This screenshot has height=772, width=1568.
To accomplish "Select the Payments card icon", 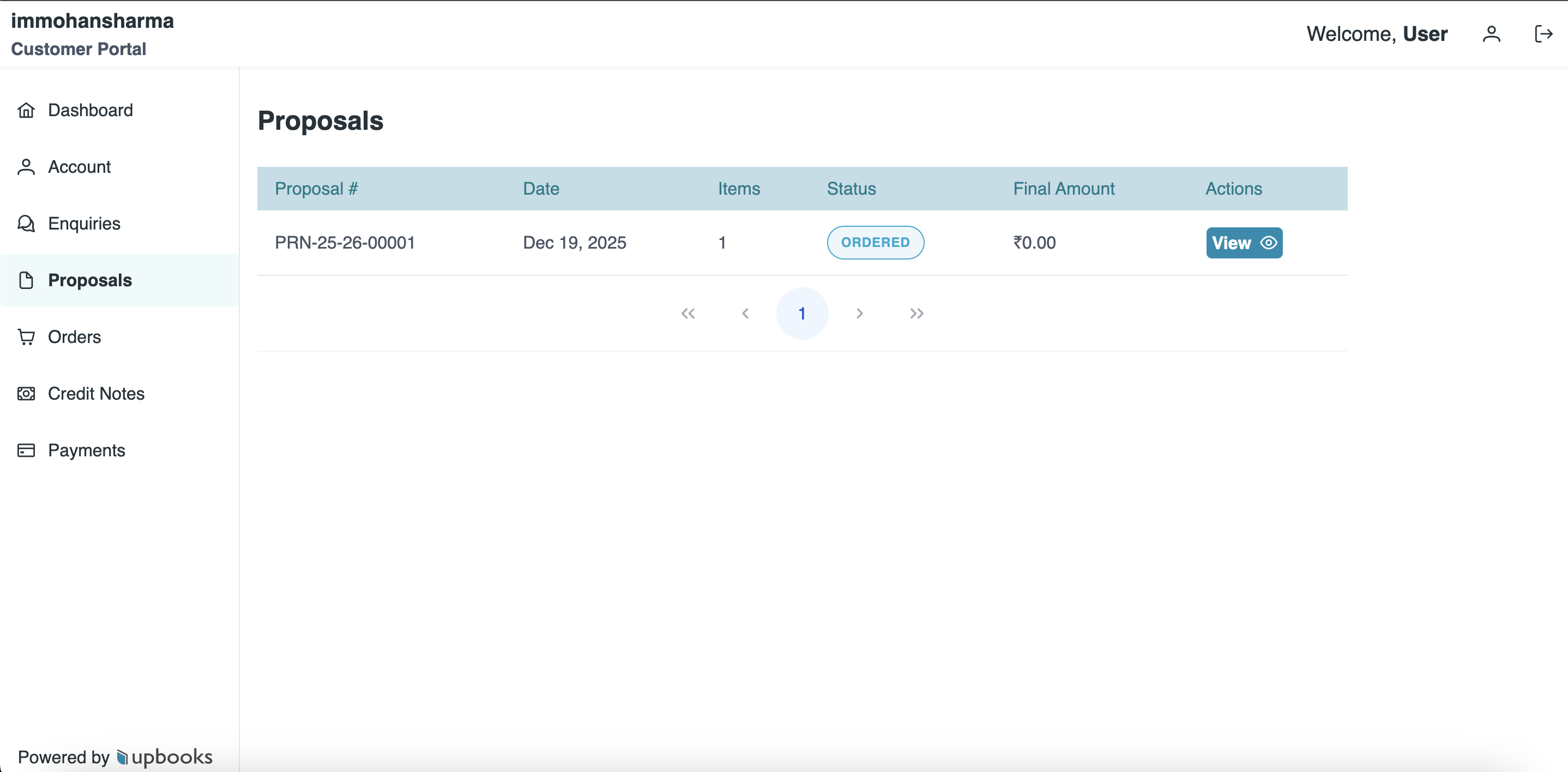I will pyautogui.click(x=26, y=450).
